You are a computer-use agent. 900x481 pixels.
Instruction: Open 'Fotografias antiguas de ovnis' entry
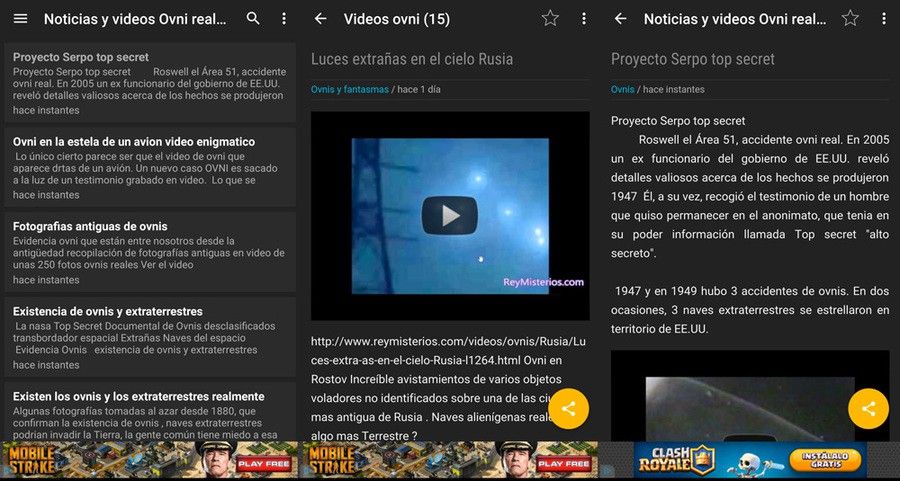pos(150,252)
